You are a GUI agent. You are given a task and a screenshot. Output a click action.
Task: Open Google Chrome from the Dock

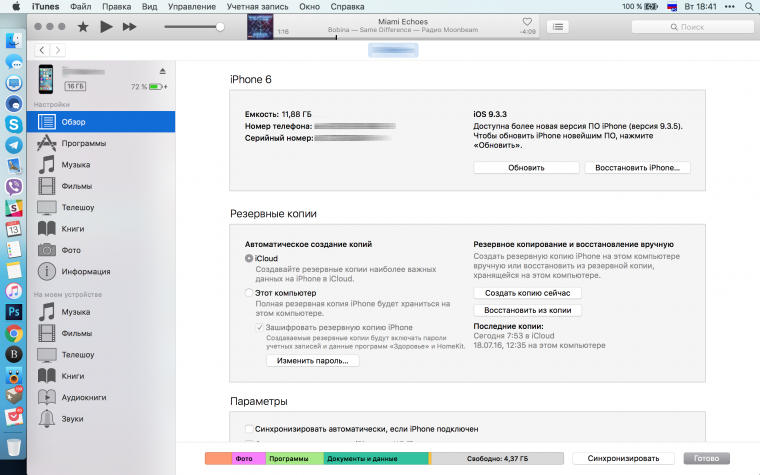coord(14,333)
